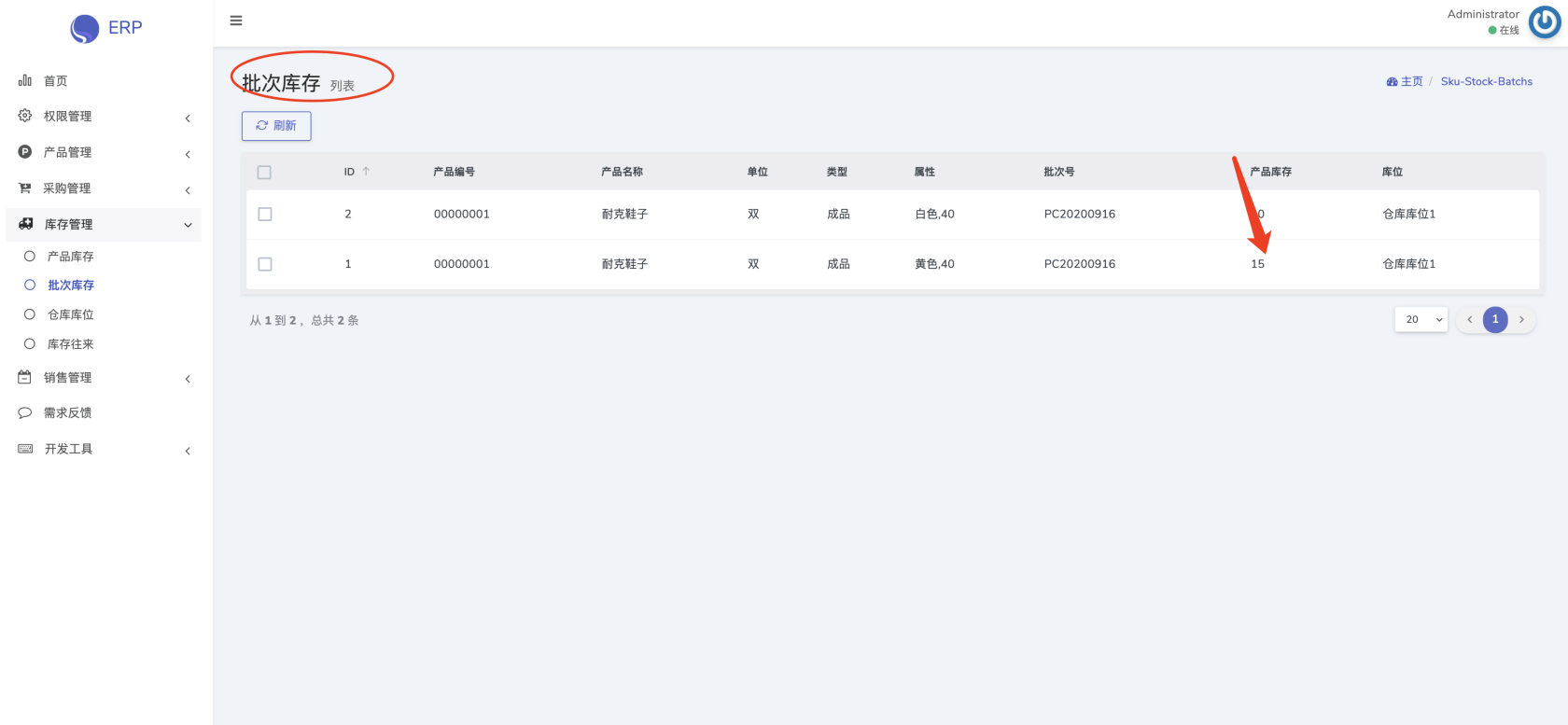Image resolution: width=1568 pixels, height=725 pixels.
Task: Collapse the 库存管理 chevron
Action: point(188,225)
